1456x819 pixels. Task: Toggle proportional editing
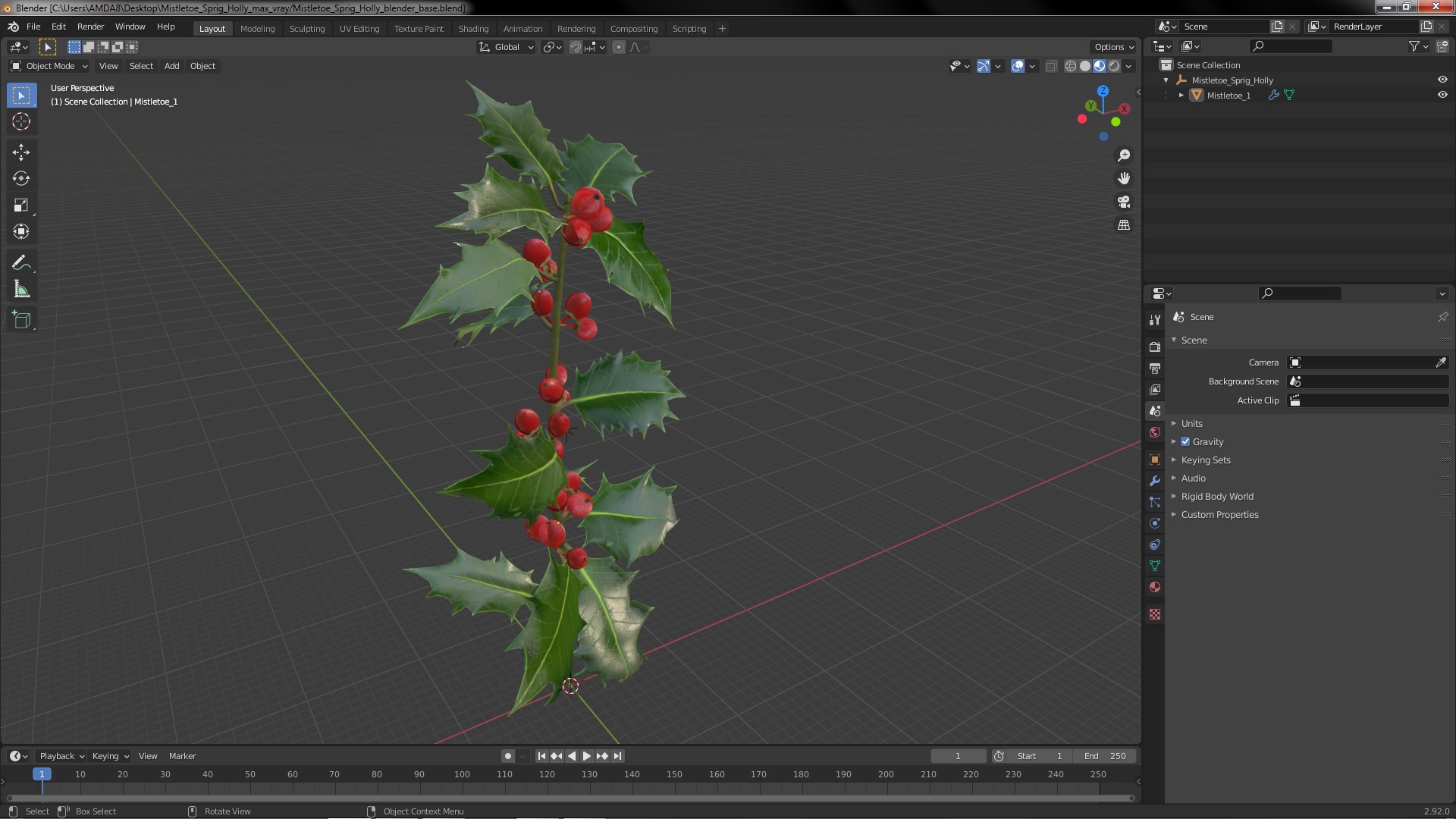619,47
